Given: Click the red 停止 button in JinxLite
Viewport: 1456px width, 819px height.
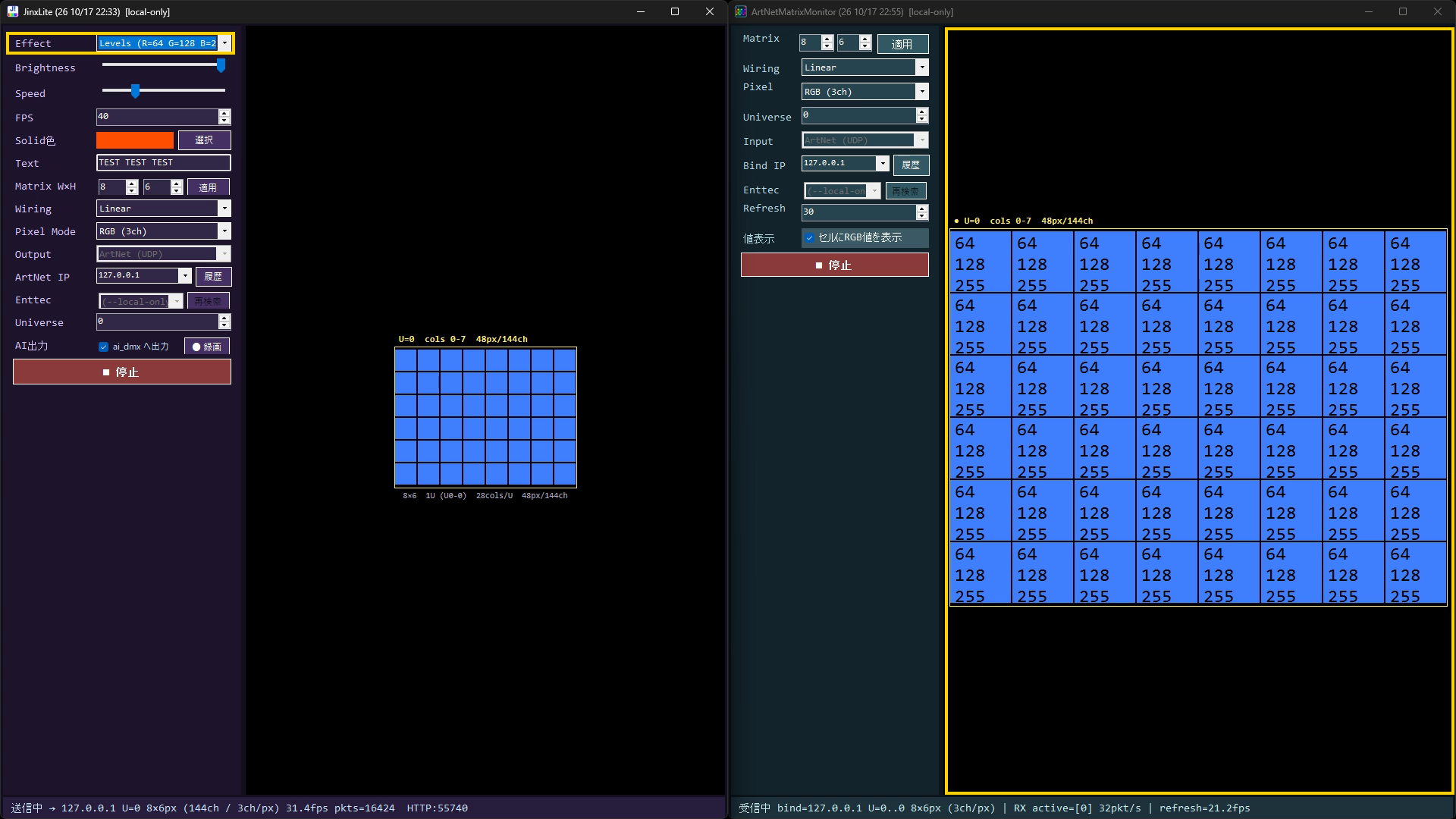Looking at the screenshot, I should click(x=122, y=372).
